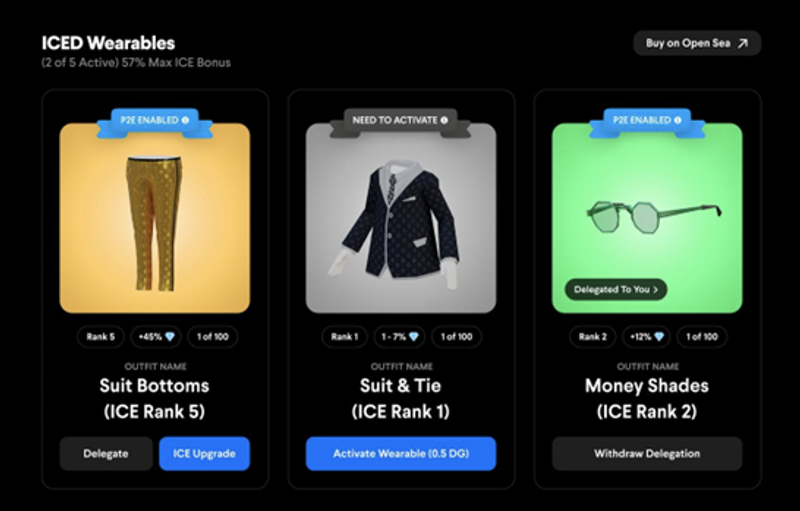Click the 1 of 100 pill under Money Shades
Screen dimensions: 800x511
[702, 337]
